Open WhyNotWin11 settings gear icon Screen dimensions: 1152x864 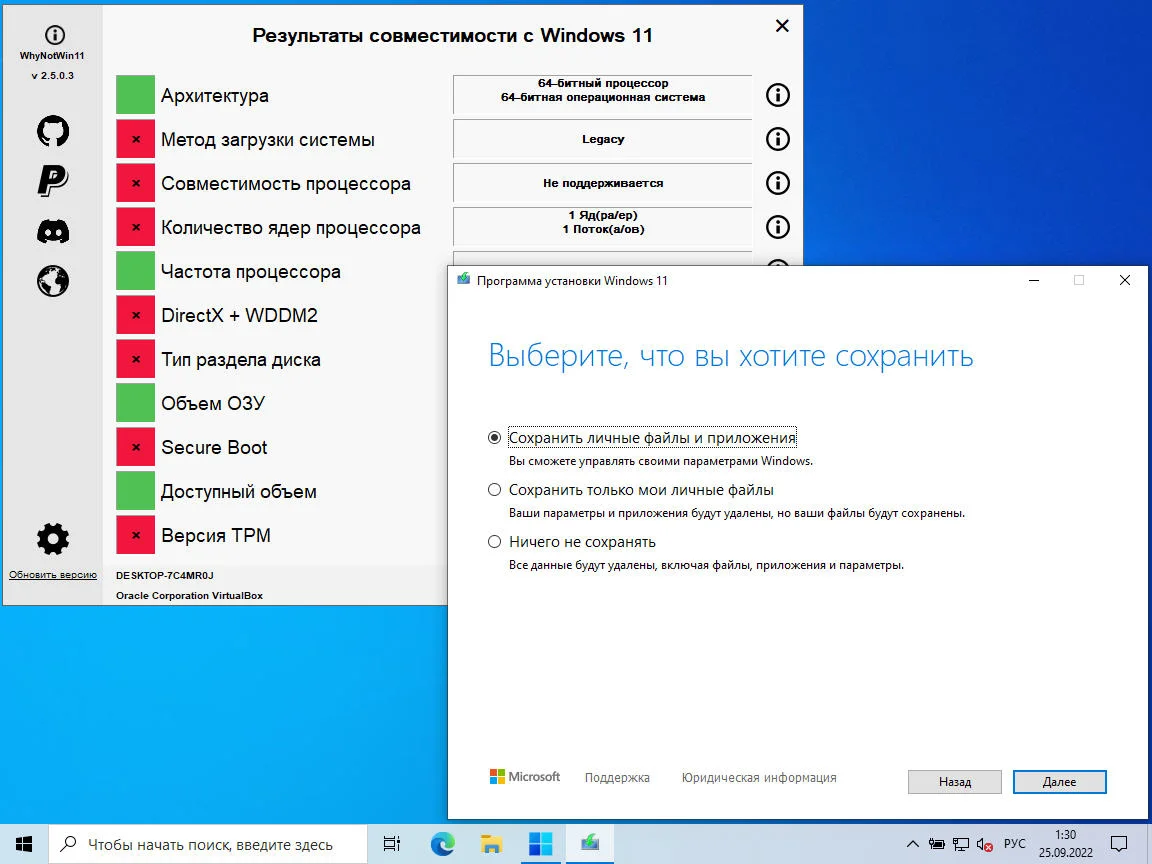click(x=53, y=540)
